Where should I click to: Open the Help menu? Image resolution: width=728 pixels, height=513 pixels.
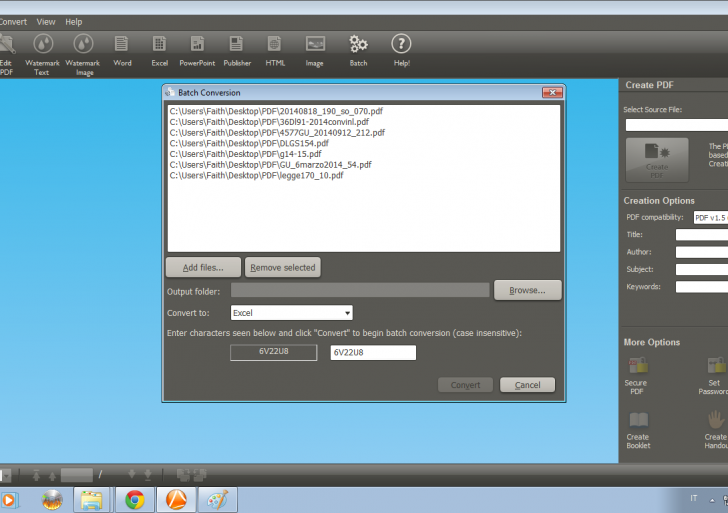click(73, 22)
